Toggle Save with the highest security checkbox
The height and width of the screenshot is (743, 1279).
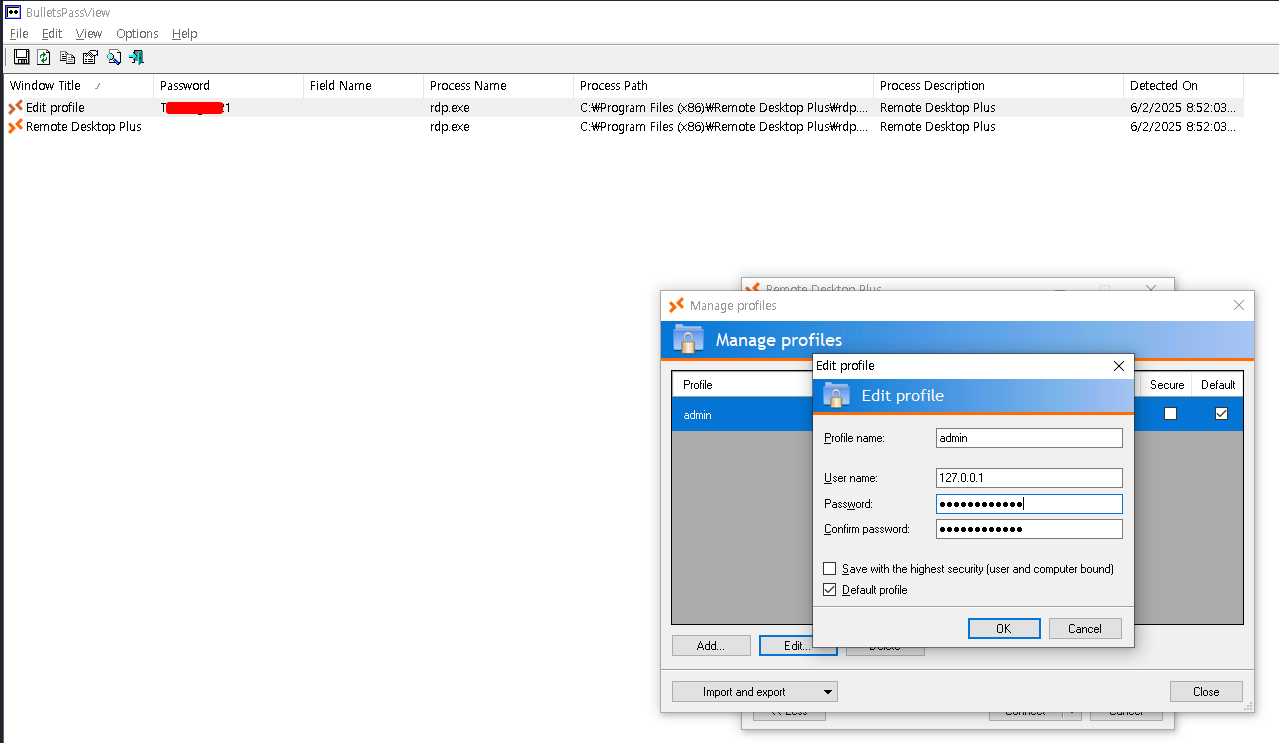829,568
